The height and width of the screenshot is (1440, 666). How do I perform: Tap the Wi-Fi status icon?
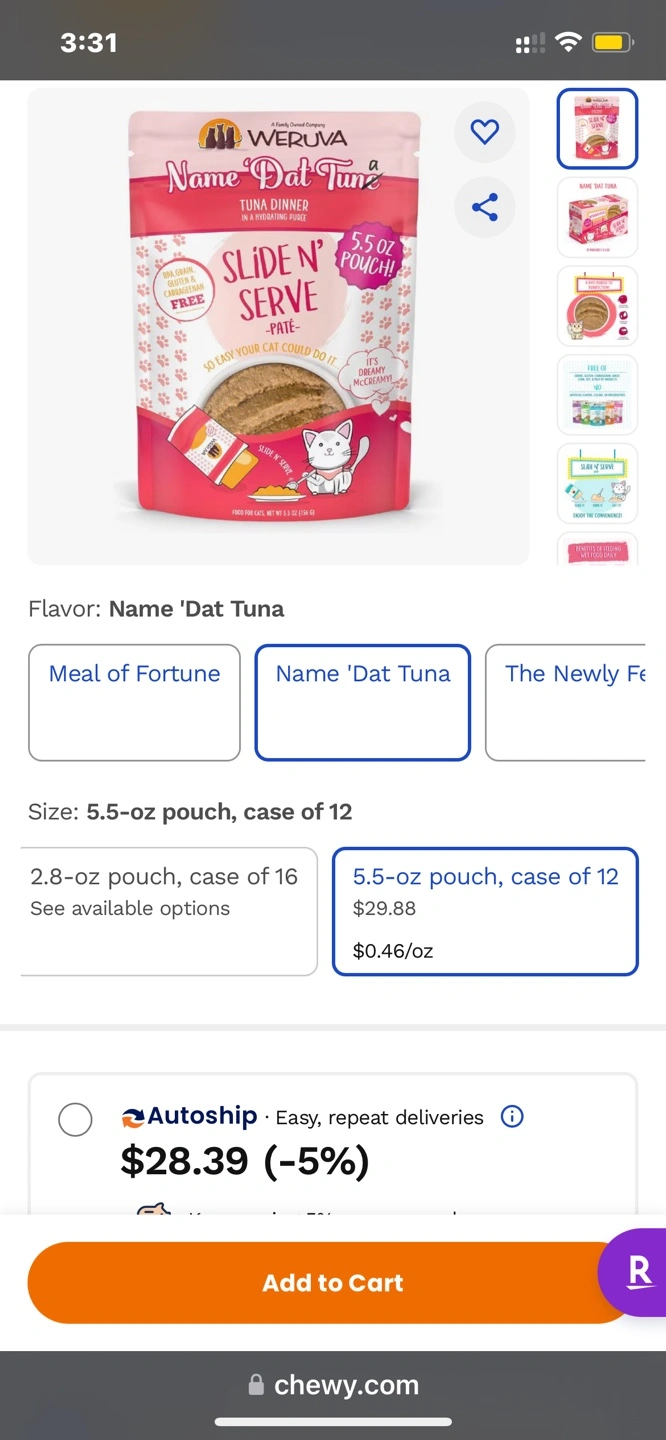(568, 43)
